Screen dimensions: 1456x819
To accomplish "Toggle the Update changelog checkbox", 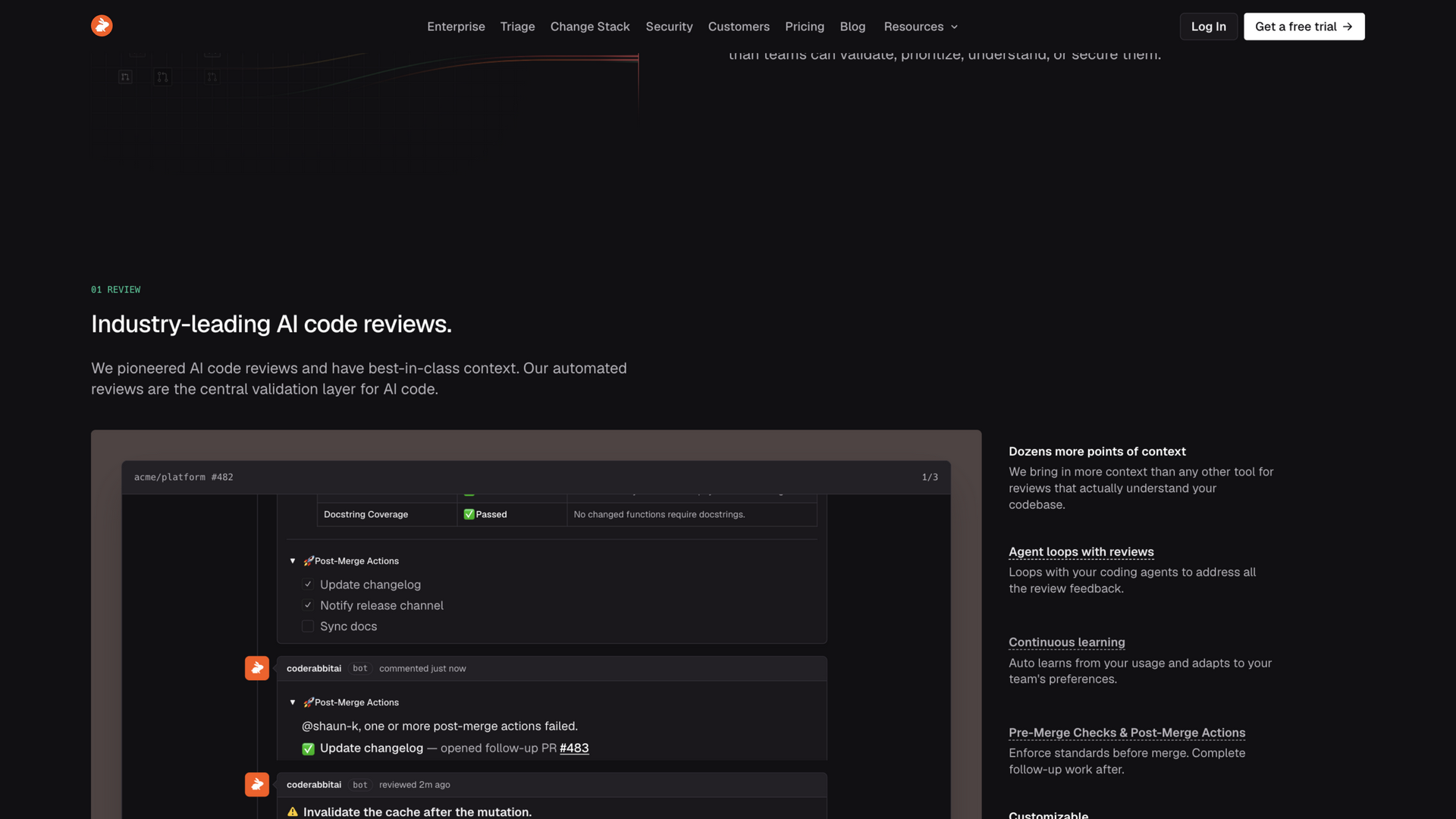I will (308, 585).
